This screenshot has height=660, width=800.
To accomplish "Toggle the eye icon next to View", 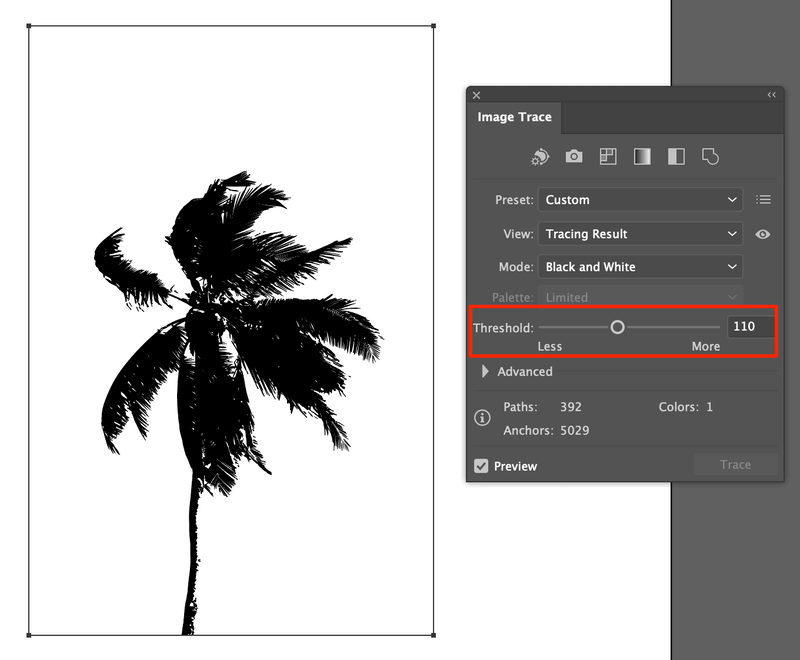I will pos(763,234).
